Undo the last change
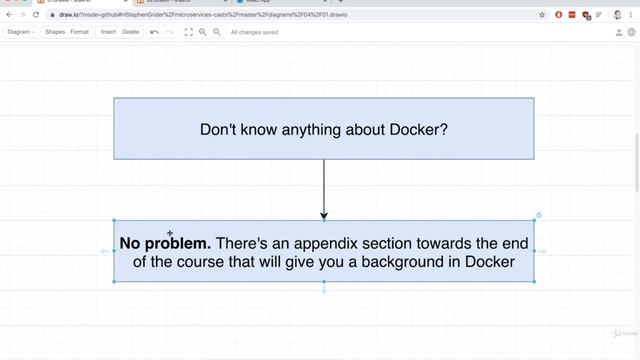640x360 pixels. tap(154, 32)
